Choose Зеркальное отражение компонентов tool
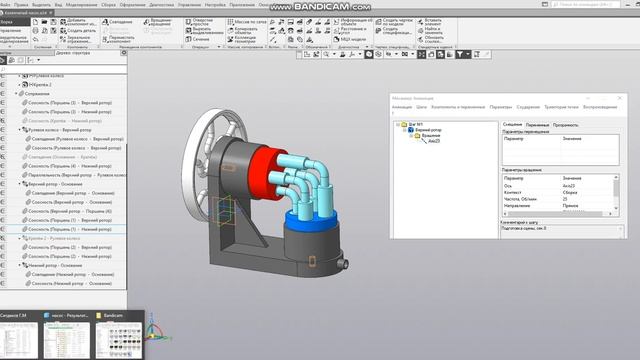The width and height of the screenshot is (640, 360). 76,39
